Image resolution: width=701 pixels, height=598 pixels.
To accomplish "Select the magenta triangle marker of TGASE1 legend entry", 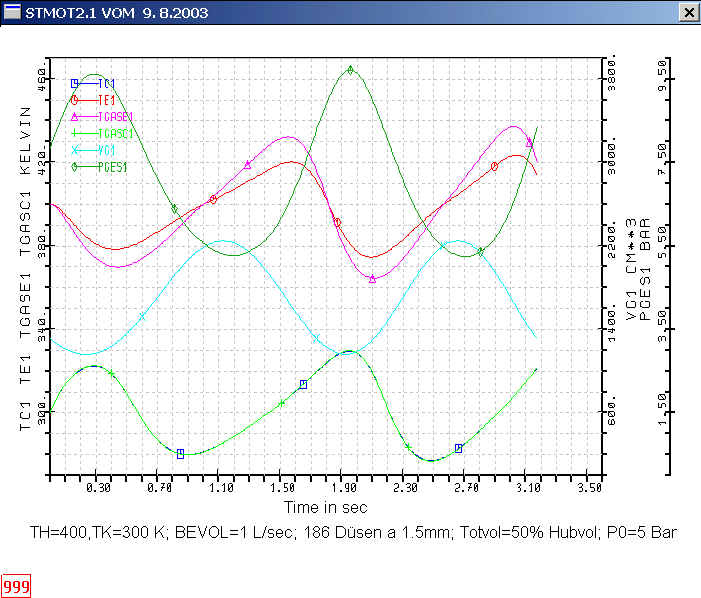I will 75,117.
